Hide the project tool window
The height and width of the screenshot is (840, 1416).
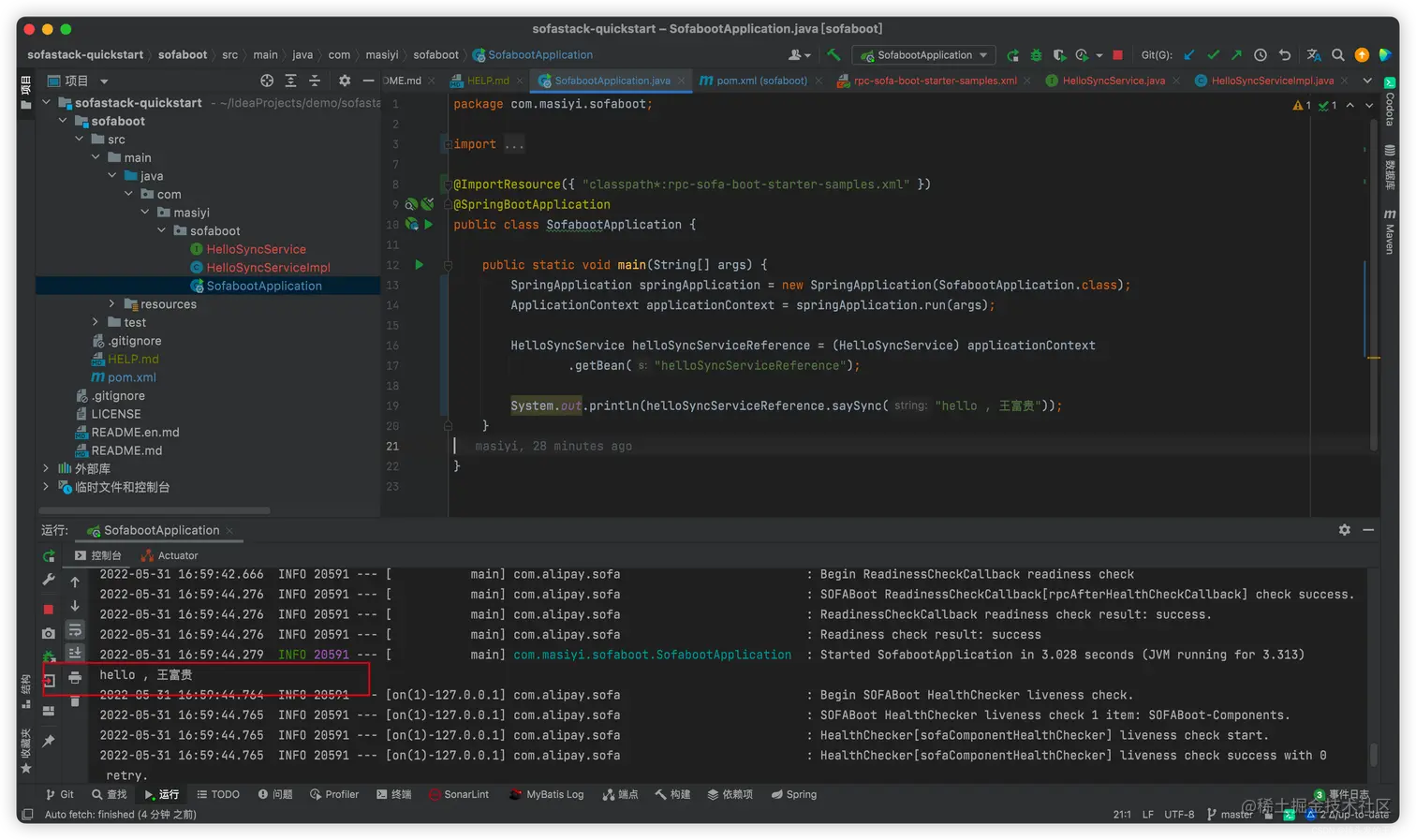pyautogui.click(x=368, y=81)
